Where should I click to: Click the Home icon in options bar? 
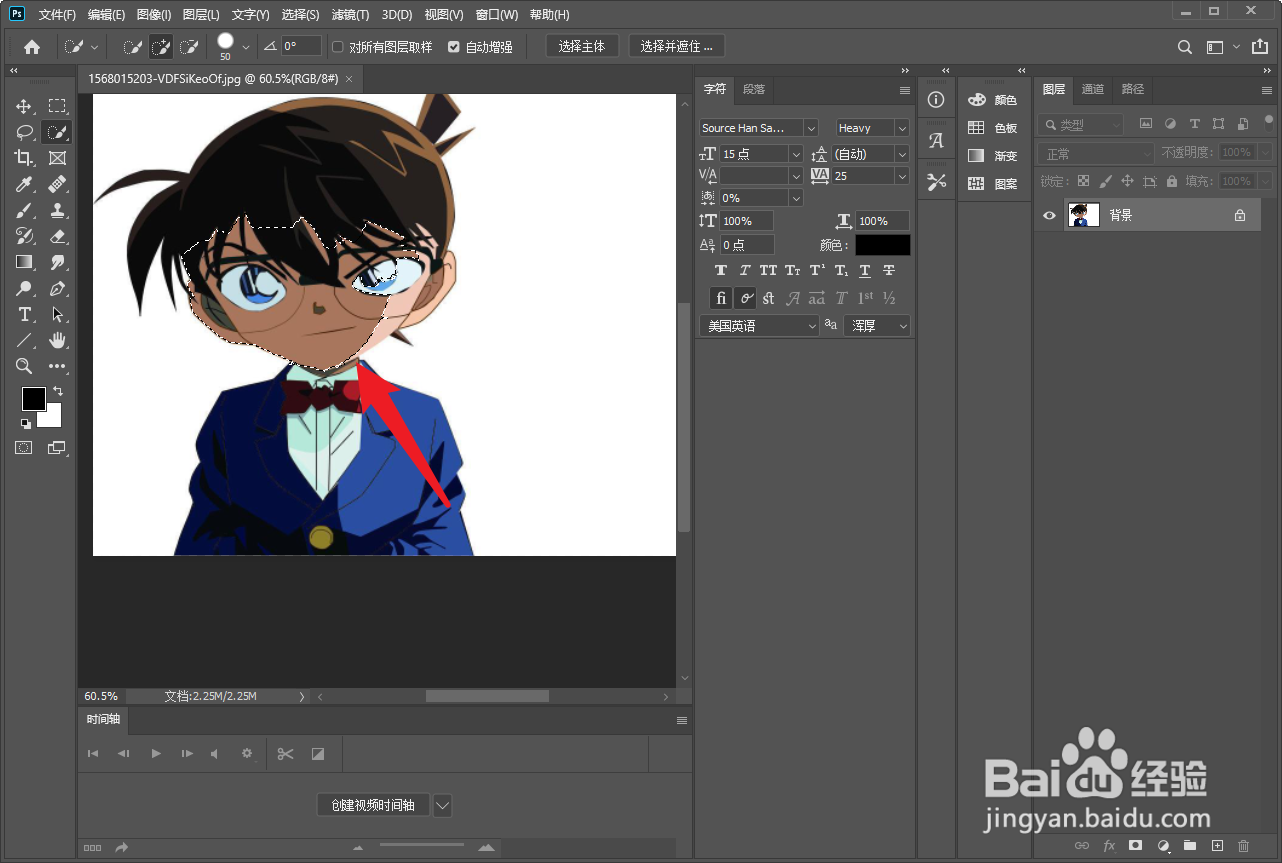(32, 46)
